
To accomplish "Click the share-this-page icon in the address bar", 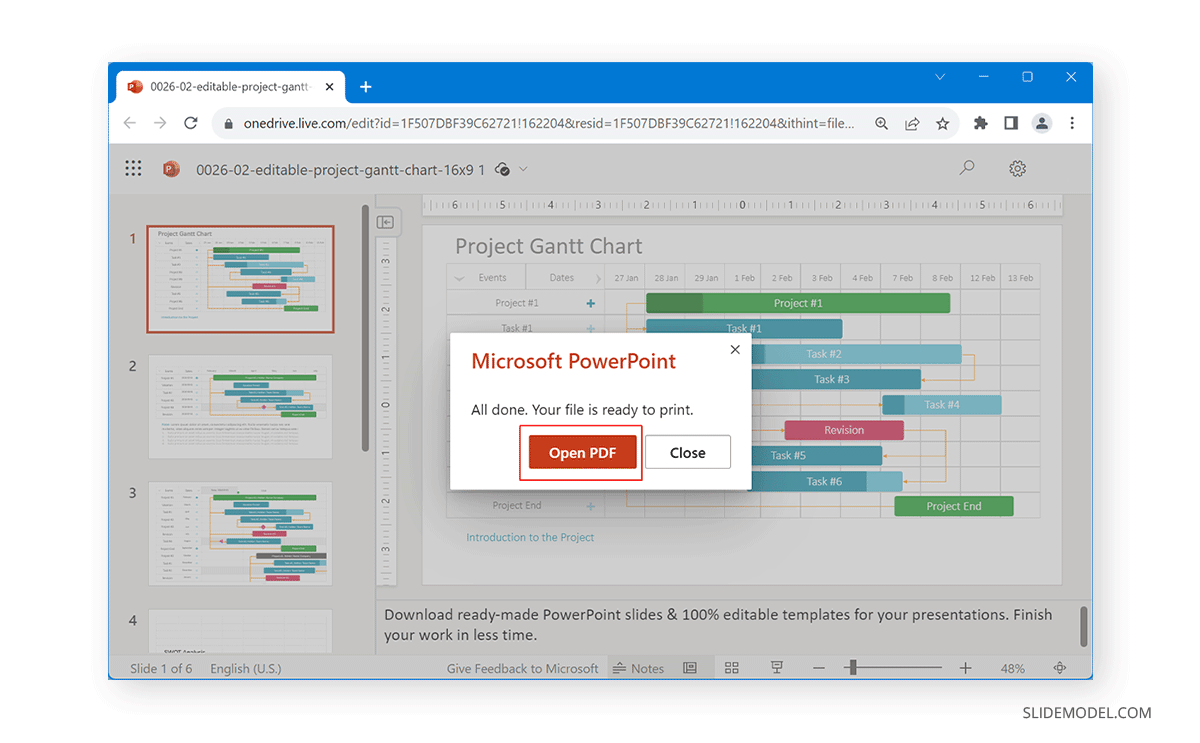I will 912,123.
